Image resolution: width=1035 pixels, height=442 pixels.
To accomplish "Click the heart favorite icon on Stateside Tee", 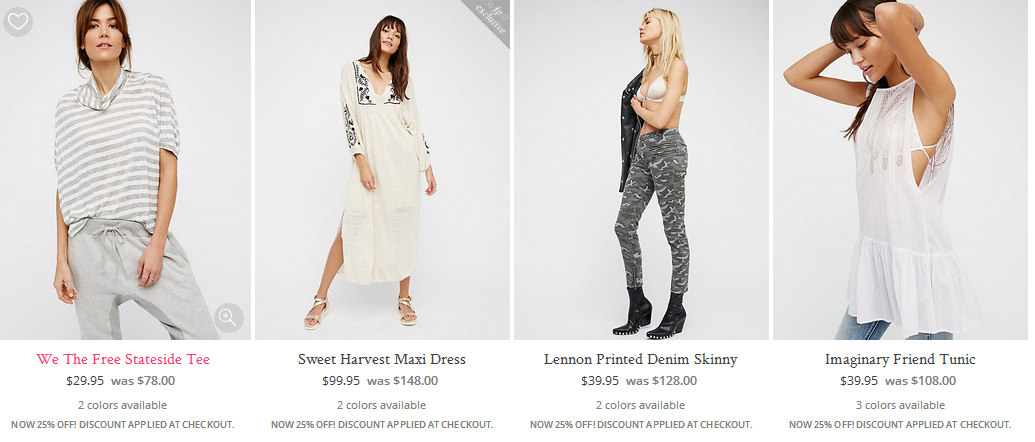I will pyautogui.click(x=18, y=22).
